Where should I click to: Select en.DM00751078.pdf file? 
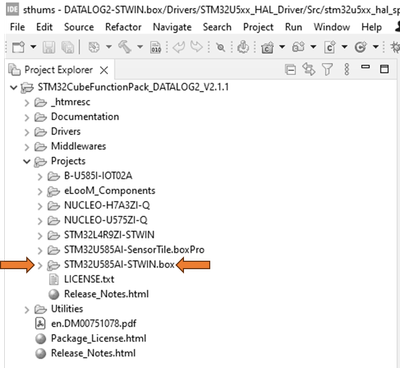(94, 323)
